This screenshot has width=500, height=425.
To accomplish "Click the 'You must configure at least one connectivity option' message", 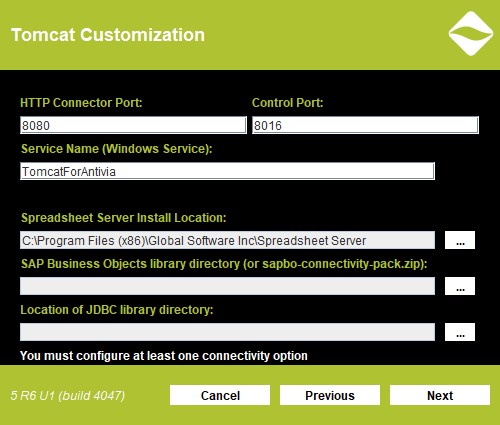I will [x=164, y=356].
